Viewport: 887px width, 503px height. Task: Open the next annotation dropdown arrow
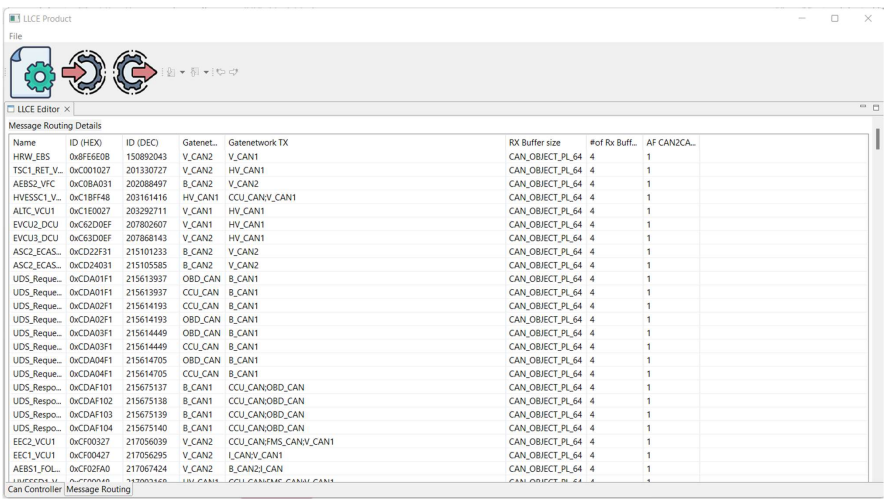[x=182, y=73]
